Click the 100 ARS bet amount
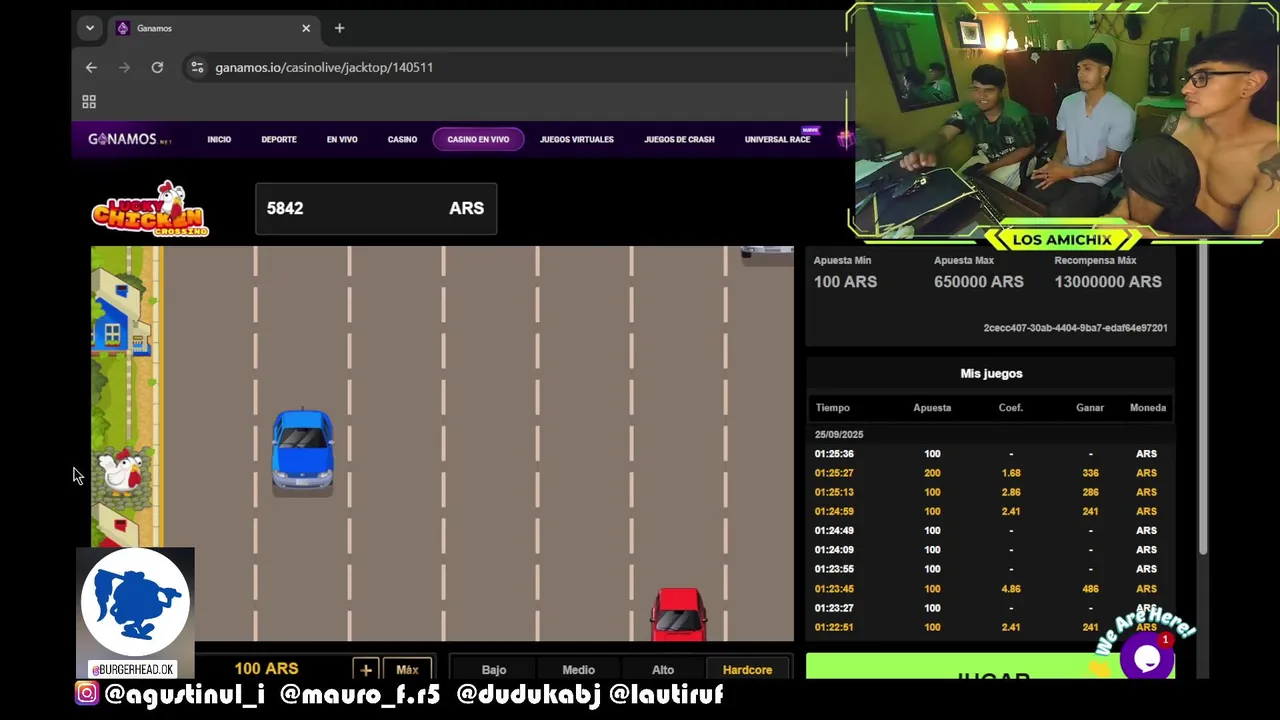This screenshot has width=1280, height=720. pyautogui.click(x=266, y=668)
